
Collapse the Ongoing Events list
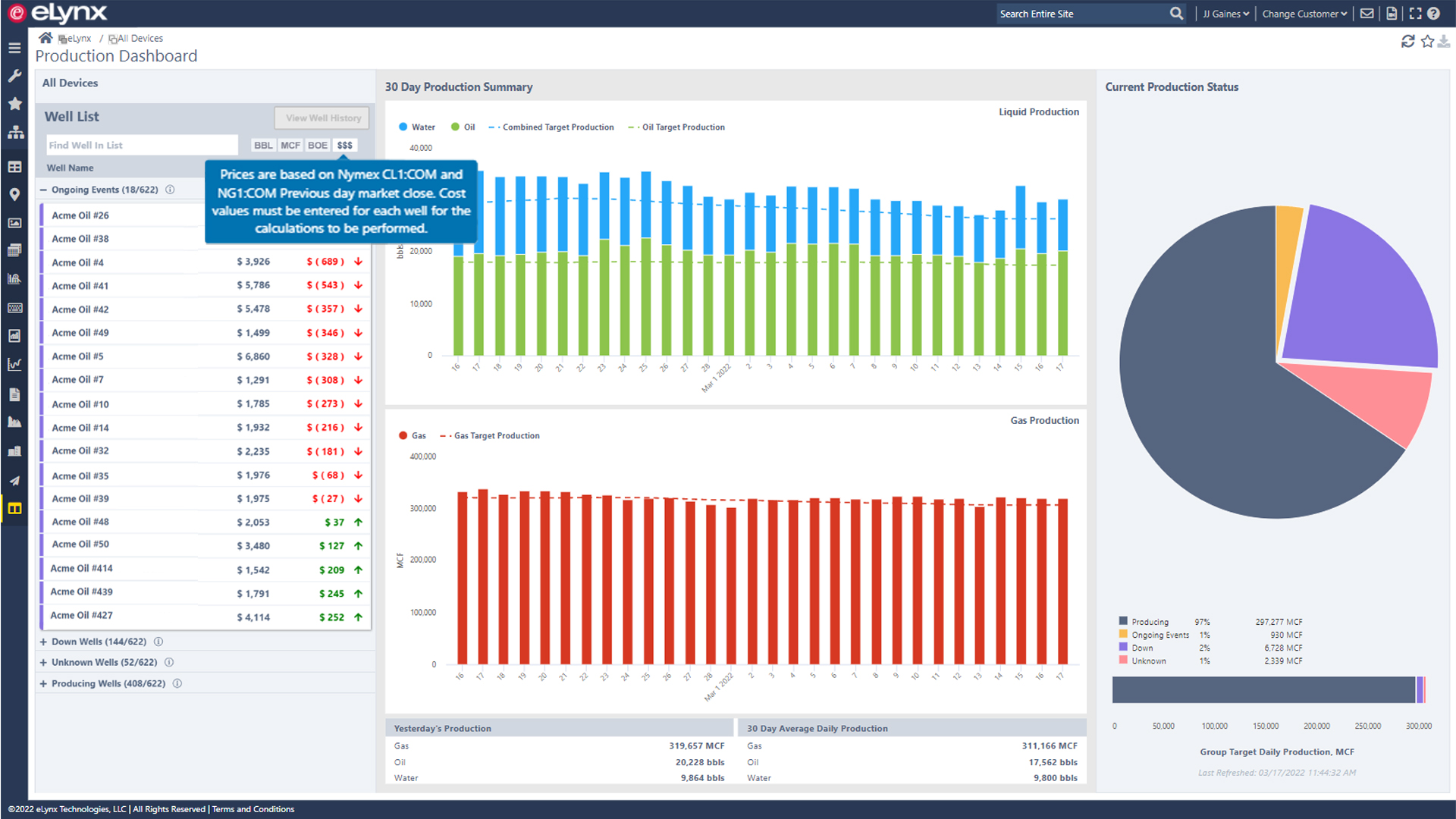43,190
